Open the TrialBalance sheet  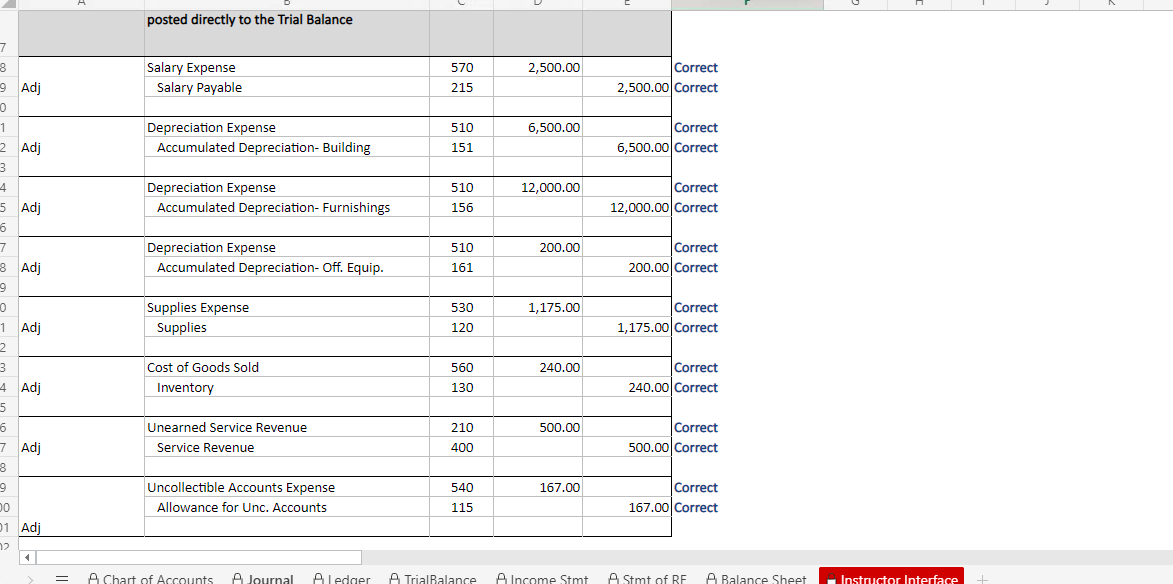[440, 578]
